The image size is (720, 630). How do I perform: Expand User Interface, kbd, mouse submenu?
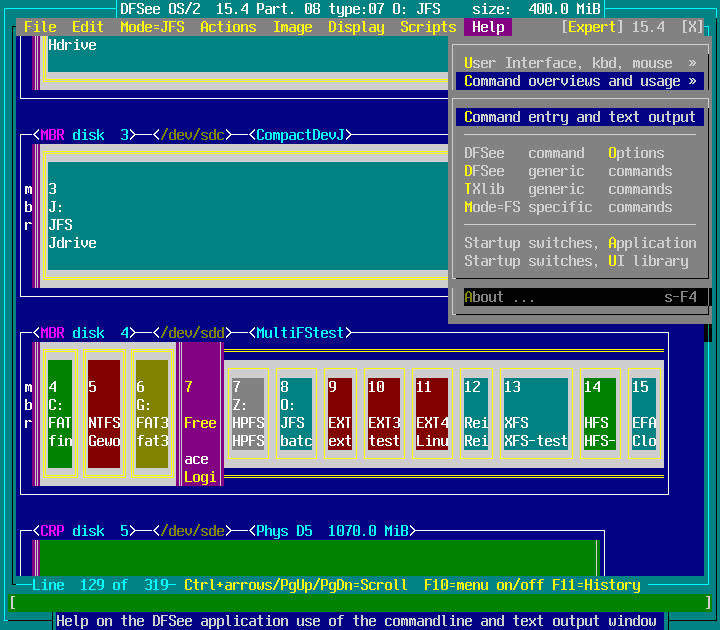point(580,63)
